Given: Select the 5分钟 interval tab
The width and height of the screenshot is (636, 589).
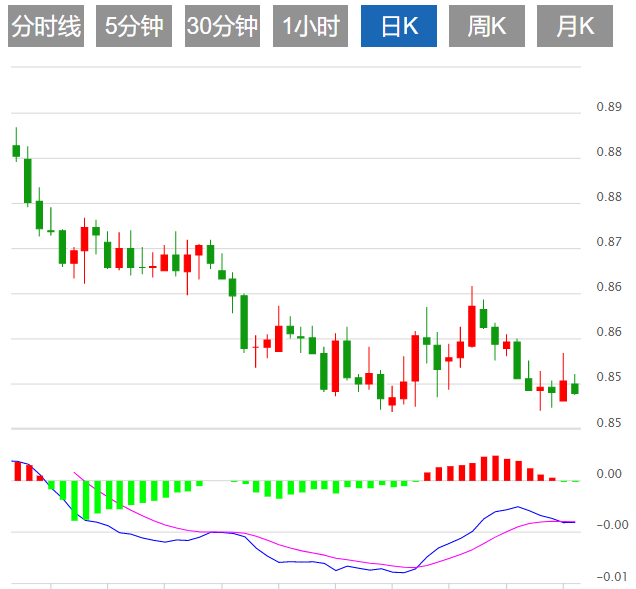Looking at the screenshot, I should pyautogui.click(x=134, y=26).
